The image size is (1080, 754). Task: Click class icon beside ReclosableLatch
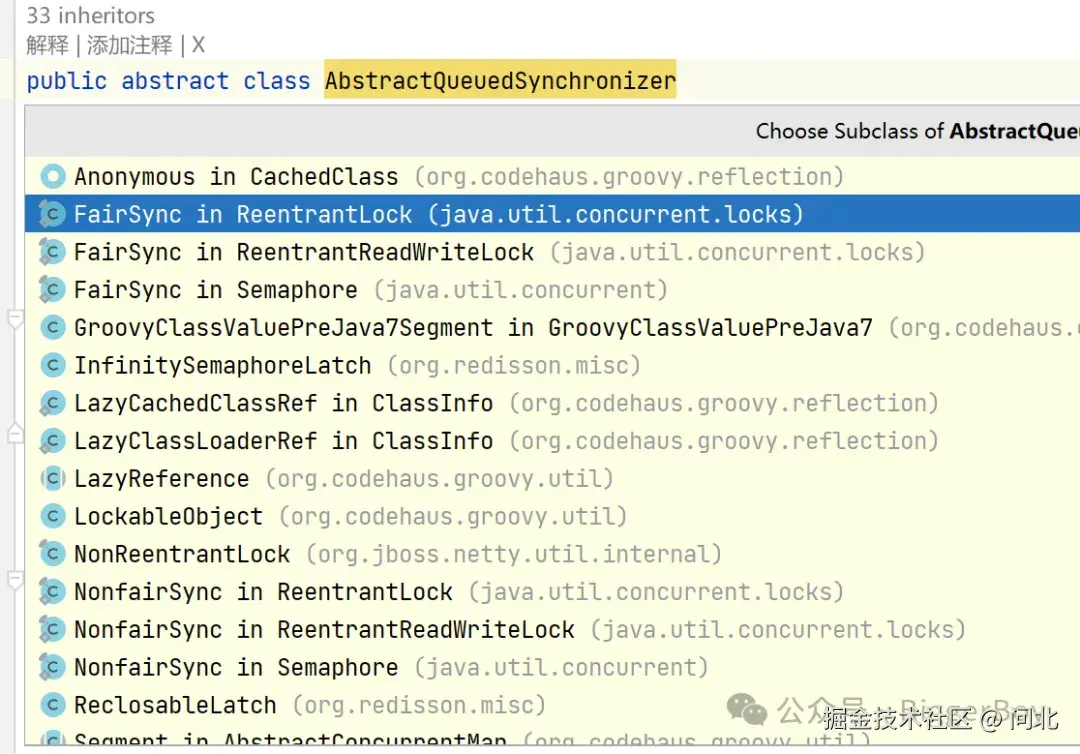coord(52,704)
